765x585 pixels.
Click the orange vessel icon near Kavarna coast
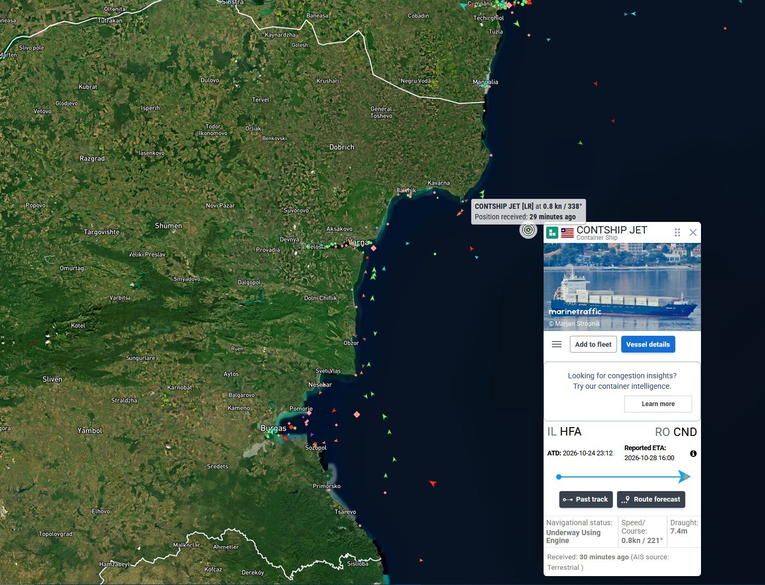click(460, 213)
